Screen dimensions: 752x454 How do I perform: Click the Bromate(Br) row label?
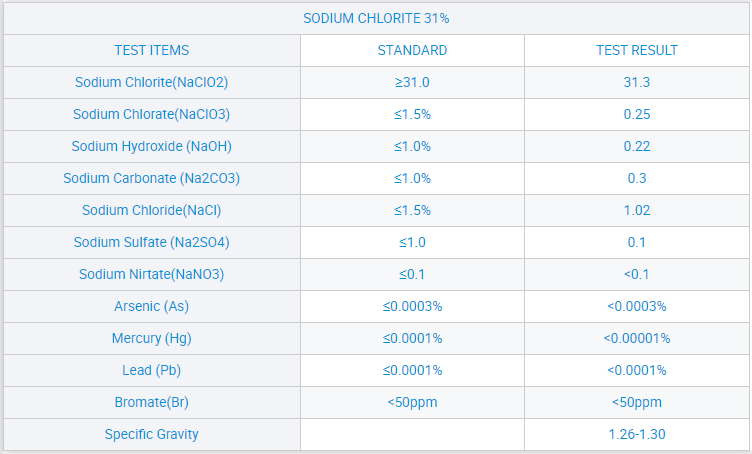tap(152, 402)
